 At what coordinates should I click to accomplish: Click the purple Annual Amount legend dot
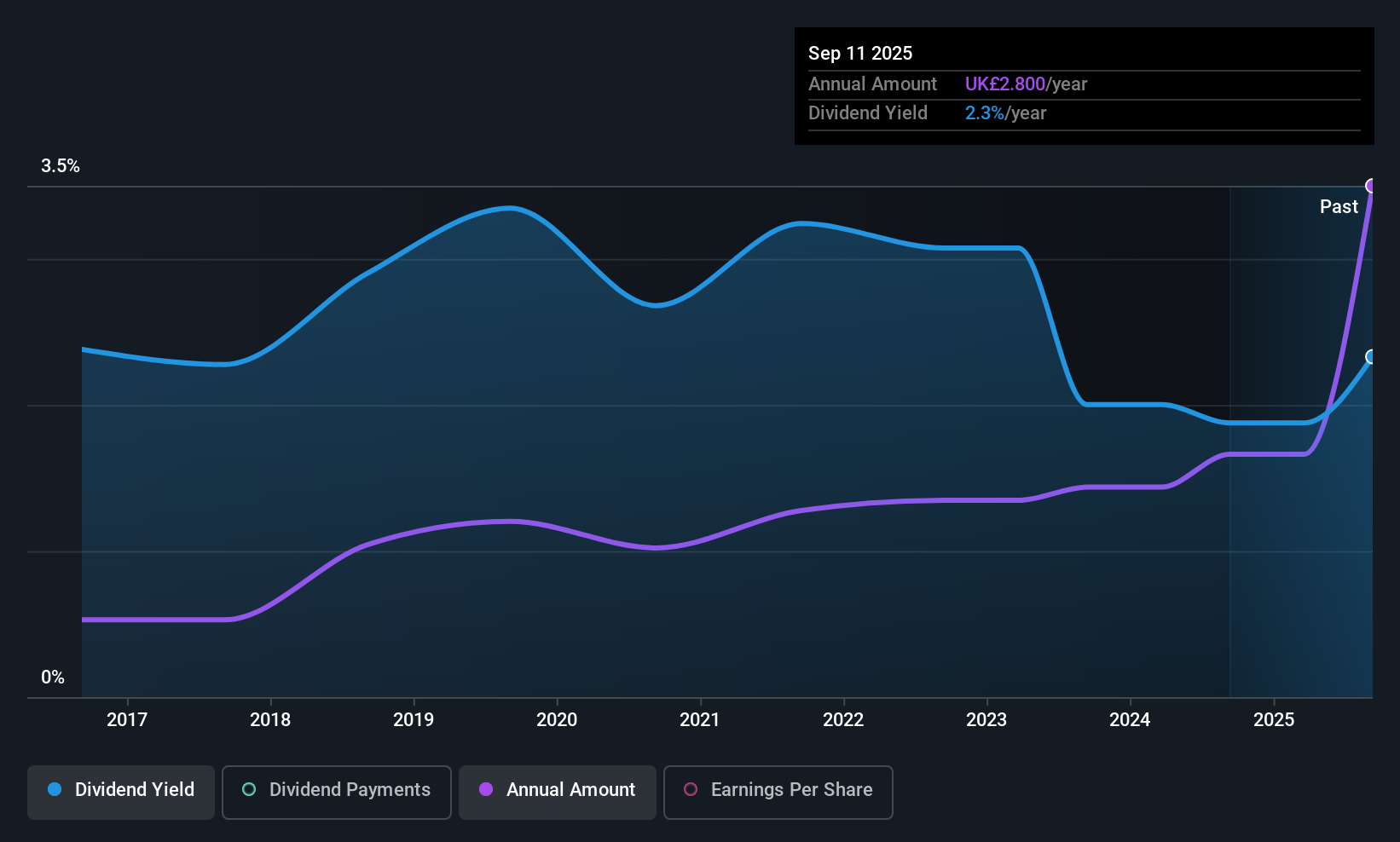click(x=486, y=790)
